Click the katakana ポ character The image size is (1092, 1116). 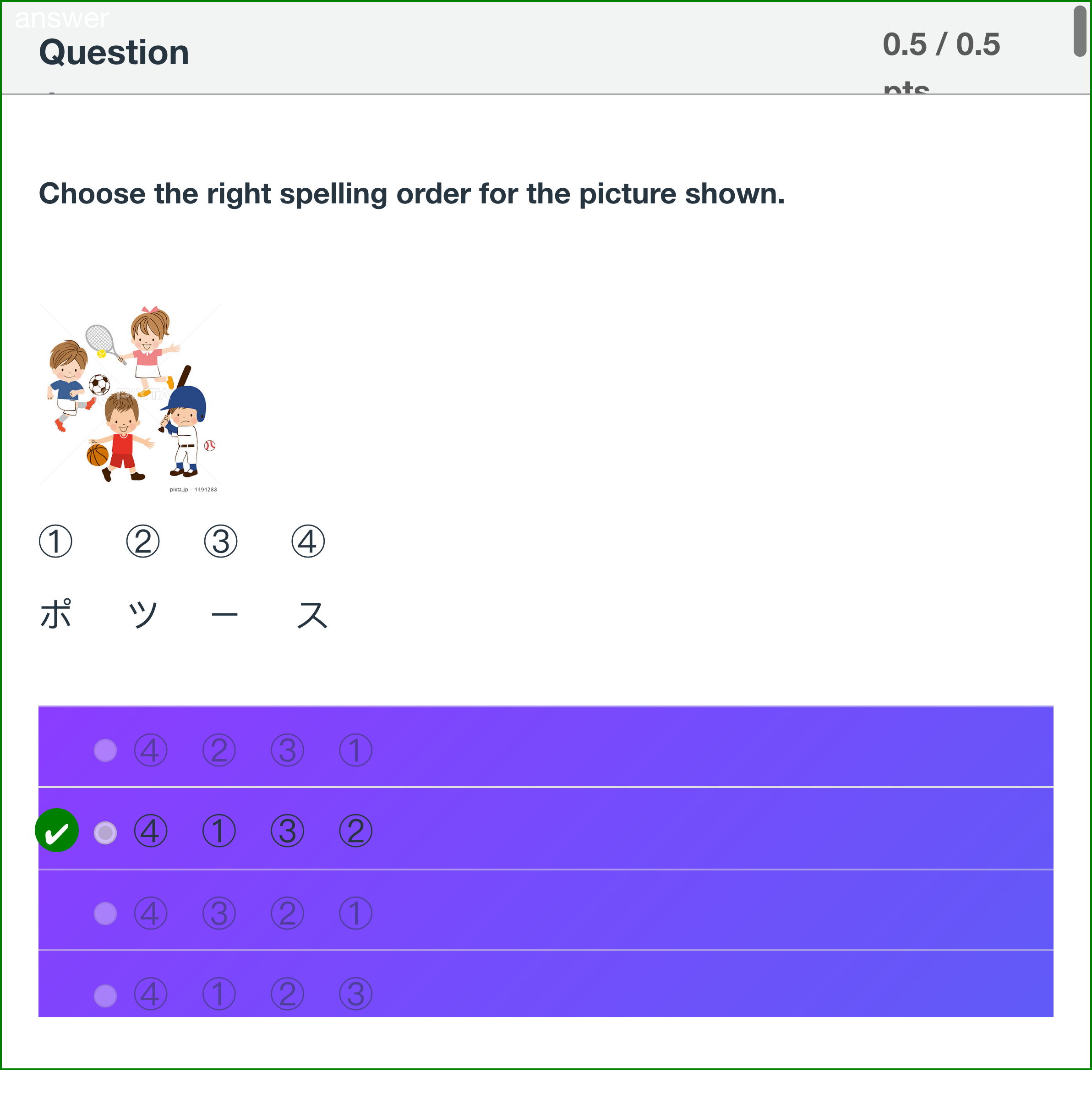[x=55, y=613]
